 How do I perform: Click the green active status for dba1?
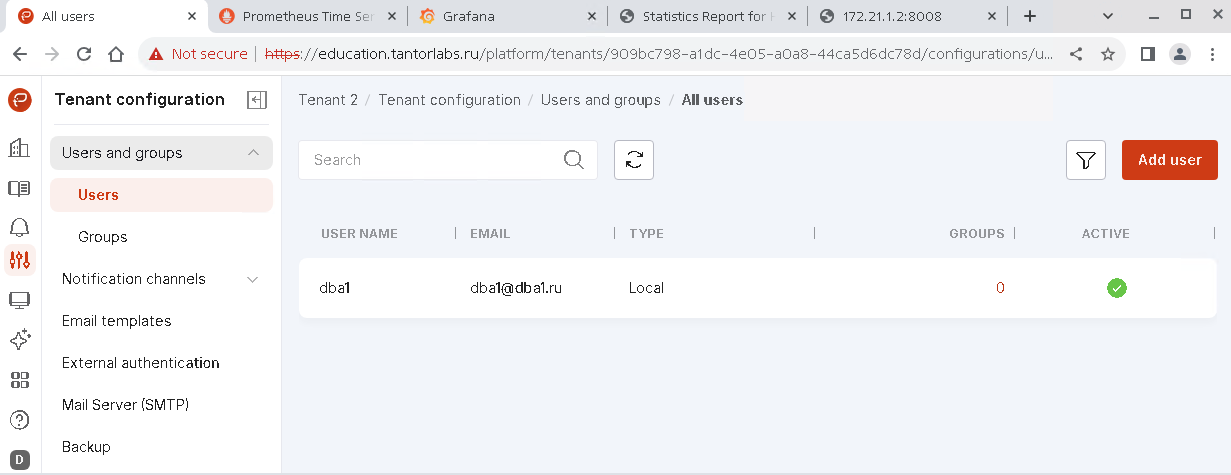[x=1116, y=288]
